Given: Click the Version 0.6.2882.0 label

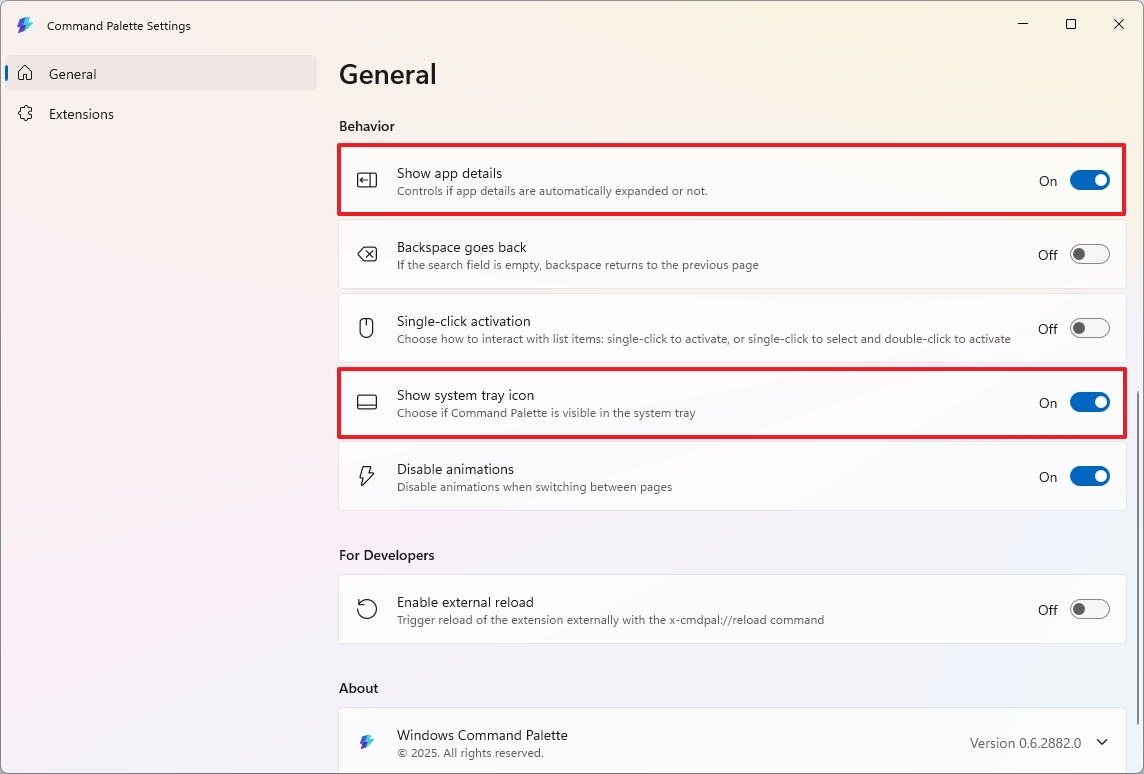Looking at the screenshot, I should [1026, 742].
